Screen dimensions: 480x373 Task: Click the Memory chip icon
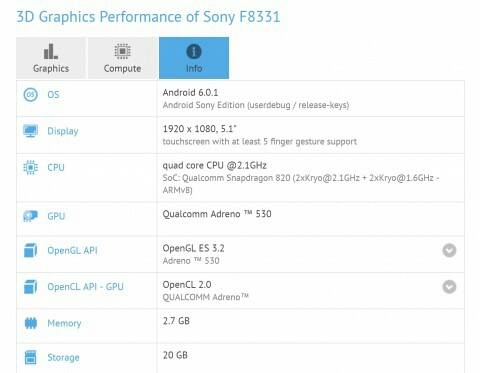pyautogui.click(x=31, y=323)
